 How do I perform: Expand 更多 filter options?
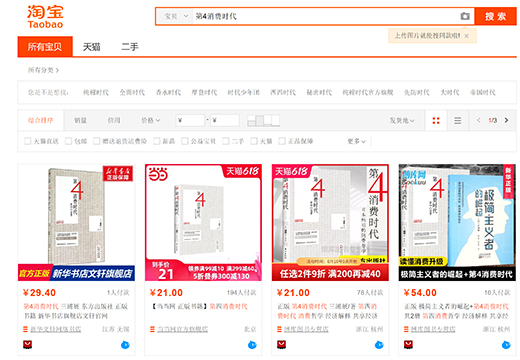[356, 141]
